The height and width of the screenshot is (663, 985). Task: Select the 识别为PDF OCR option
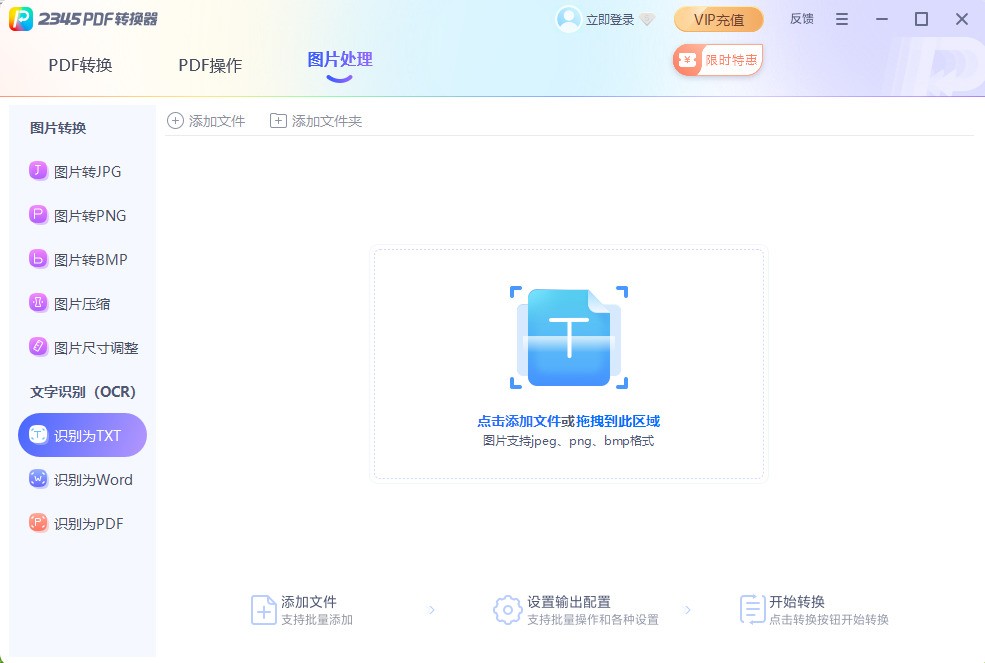point(82,523)
